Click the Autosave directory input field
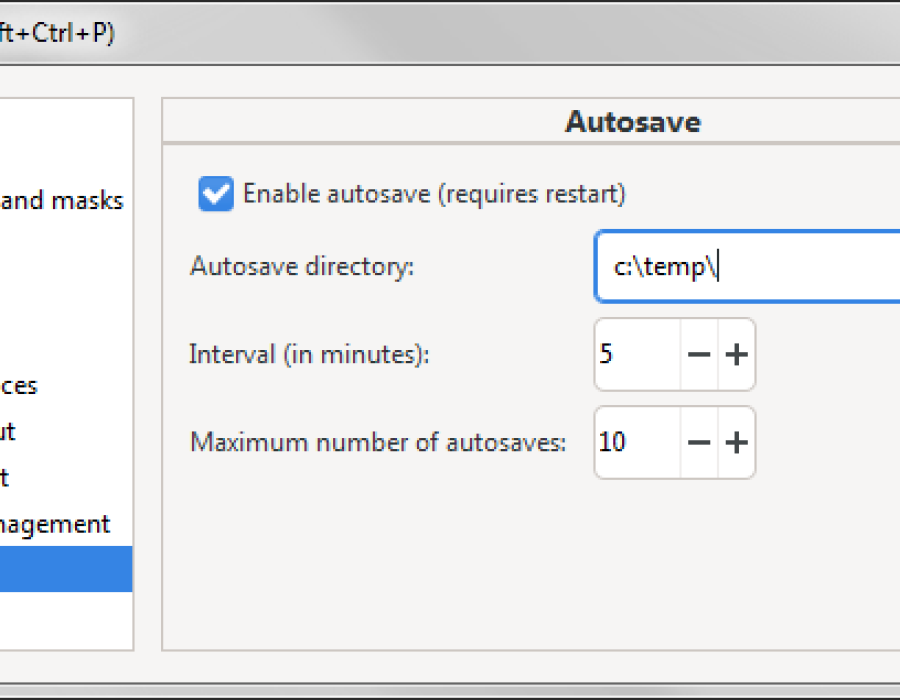This screenshot has height=700, width=900. coord(747,266)
